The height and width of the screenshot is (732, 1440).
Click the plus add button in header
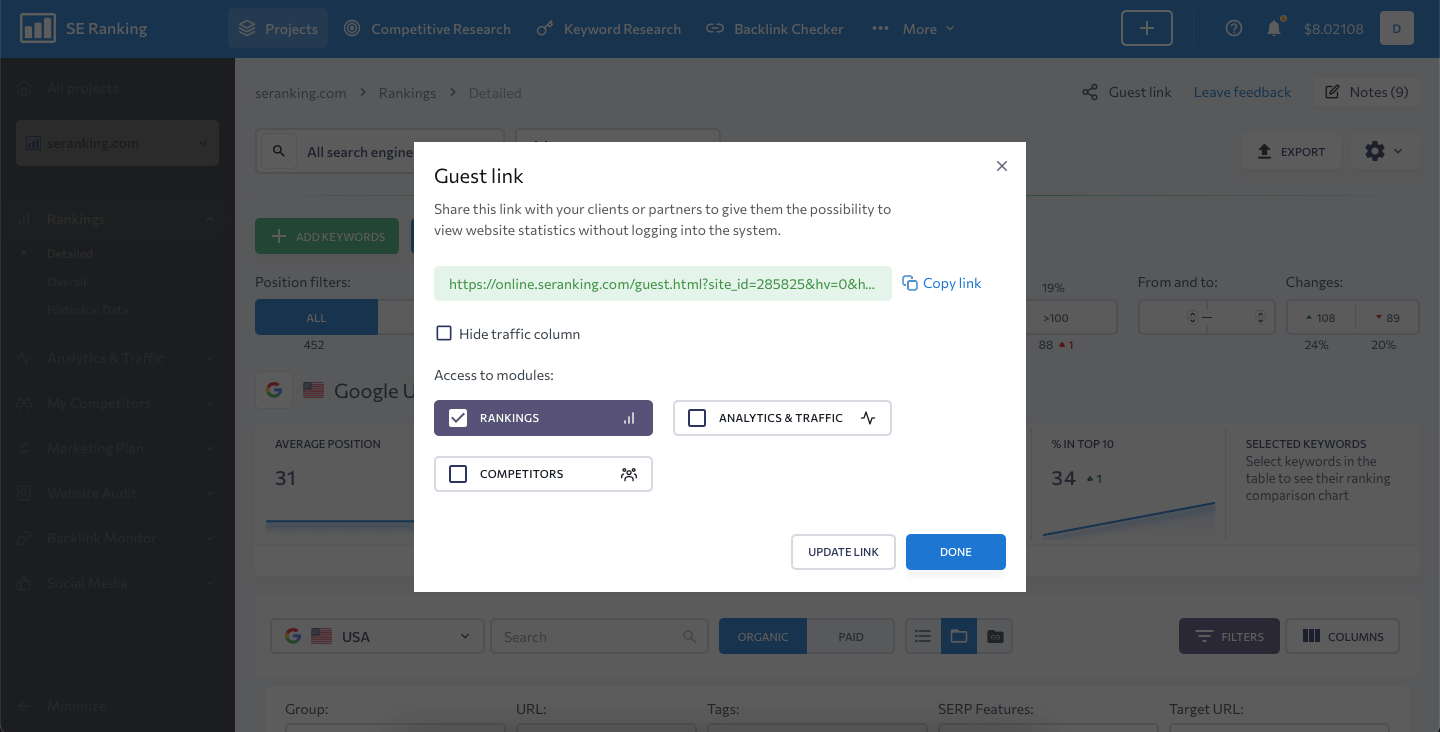tap(1147, 29)
